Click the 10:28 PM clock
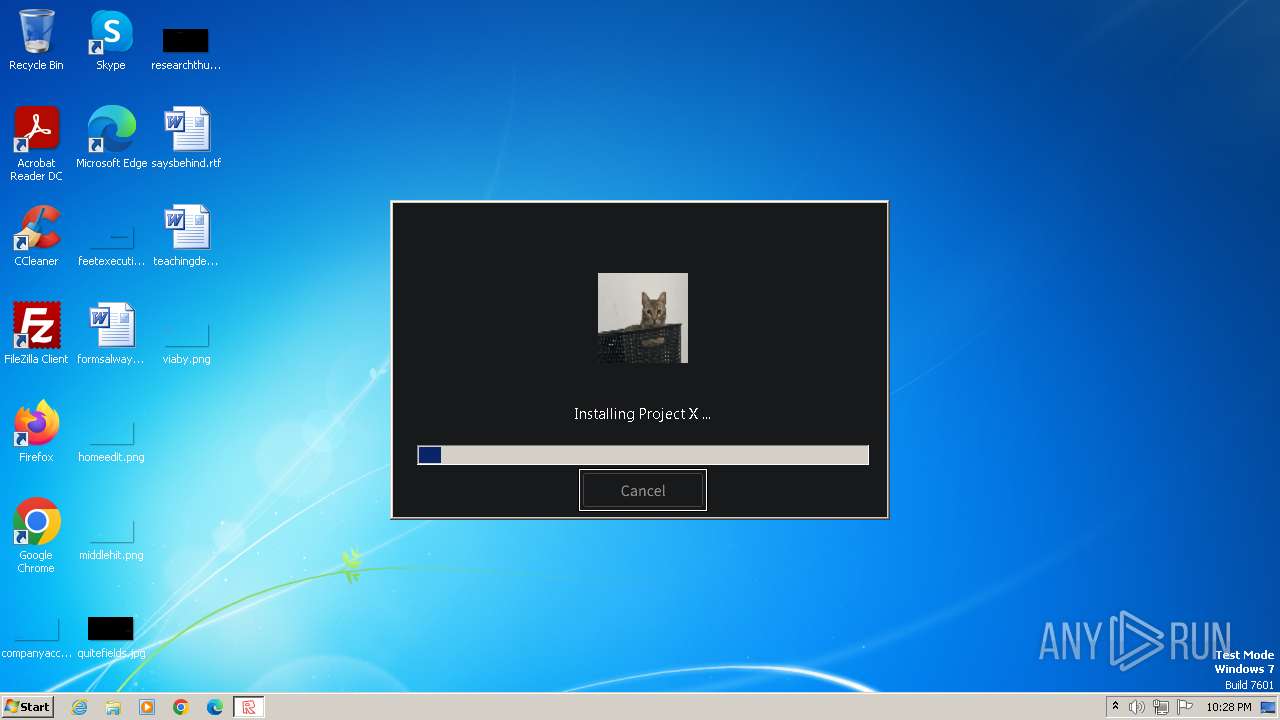1280x720 pixels. tap(1229, 707)
